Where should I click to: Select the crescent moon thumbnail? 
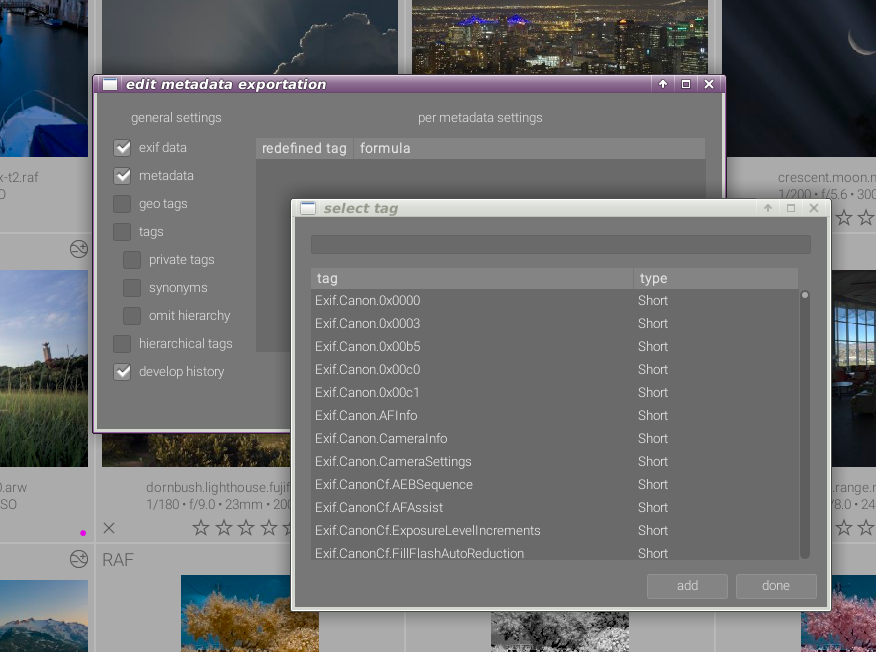pos(801,78)
